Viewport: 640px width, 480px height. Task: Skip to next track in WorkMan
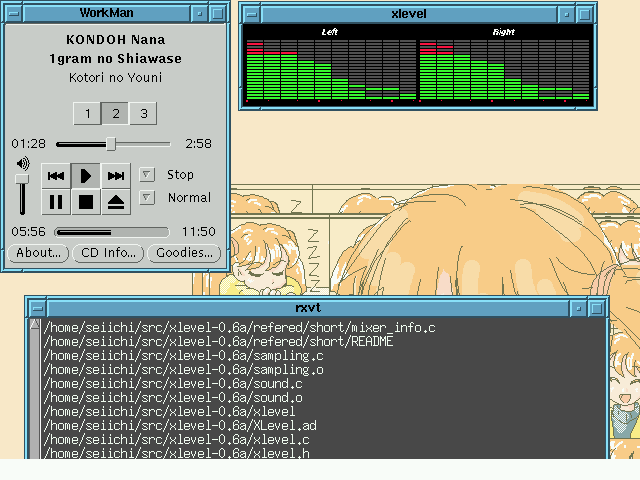tap(116, 176)
